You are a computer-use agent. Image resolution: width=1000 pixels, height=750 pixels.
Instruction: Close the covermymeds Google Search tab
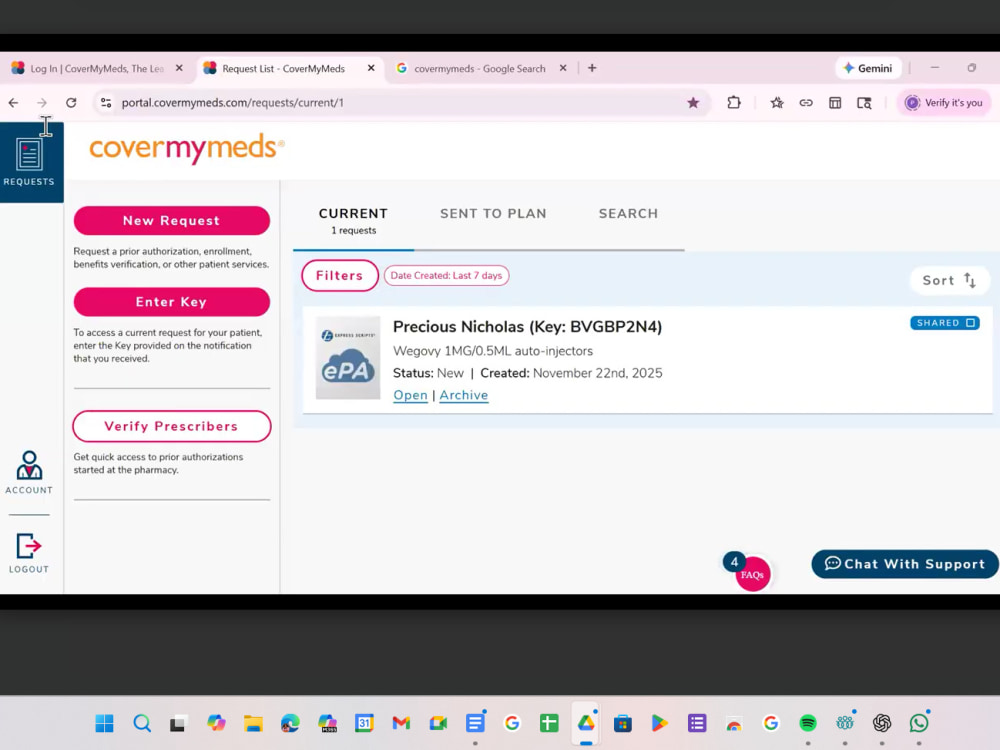pyautogui.click(x=563, y=68)
